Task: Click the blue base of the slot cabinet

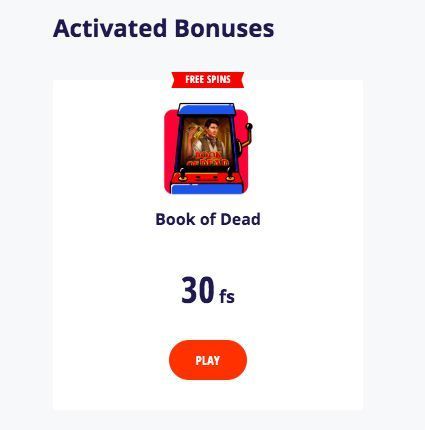Action: coord(206,189)
